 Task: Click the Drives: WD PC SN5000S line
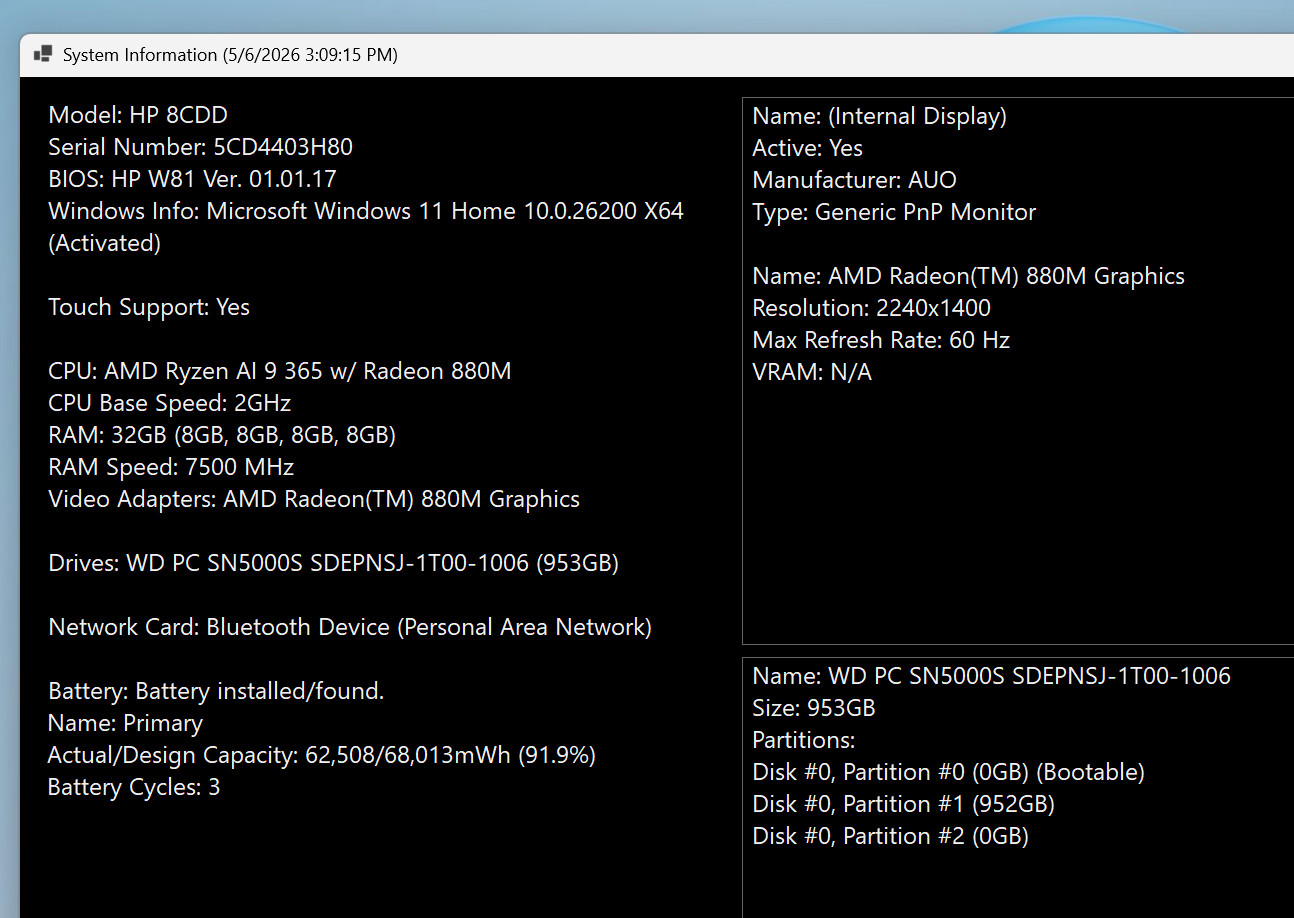tap(333, 563)
